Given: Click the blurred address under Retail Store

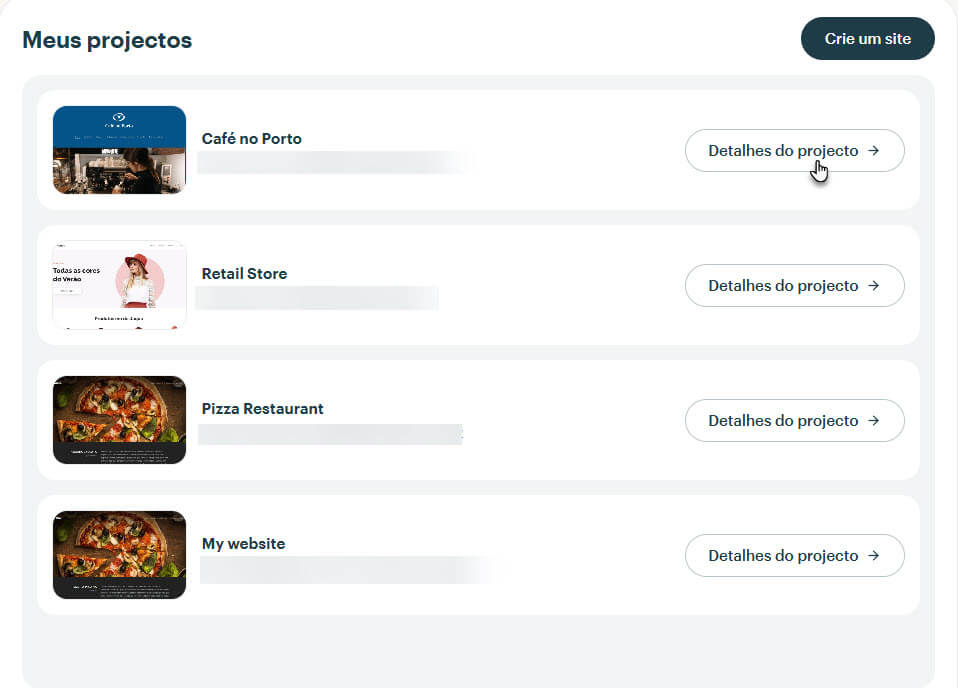Looking at the screenshot, I should tap(317, 298).
